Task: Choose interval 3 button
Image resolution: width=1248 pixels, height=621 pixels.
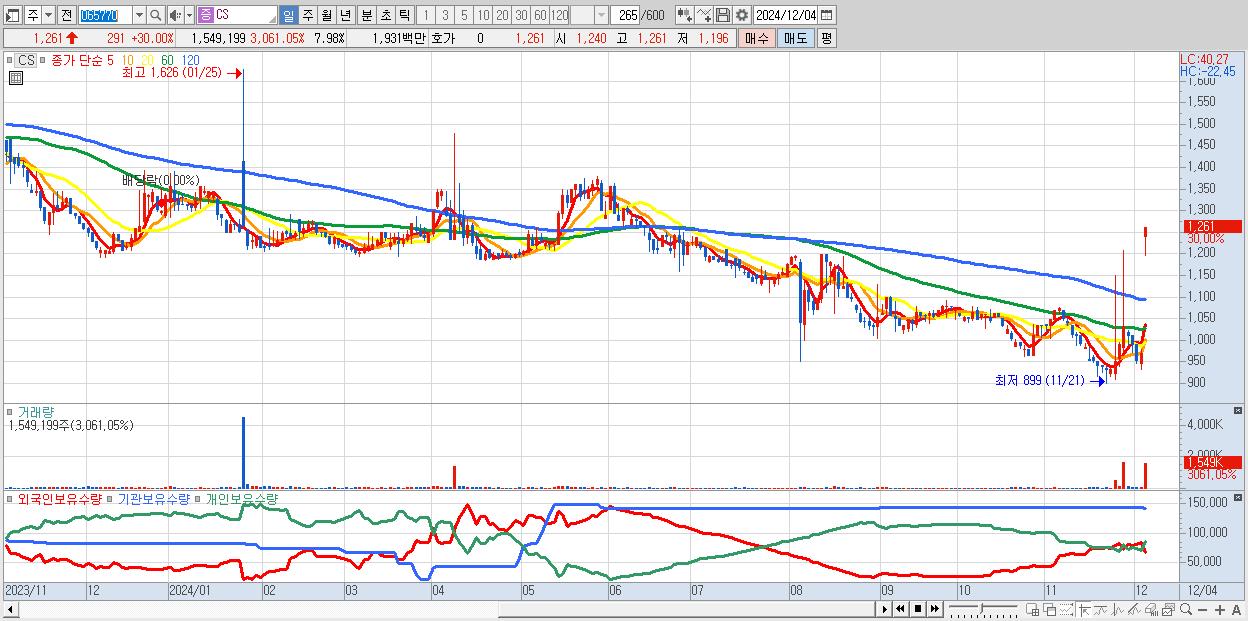Action: point(445,15)
